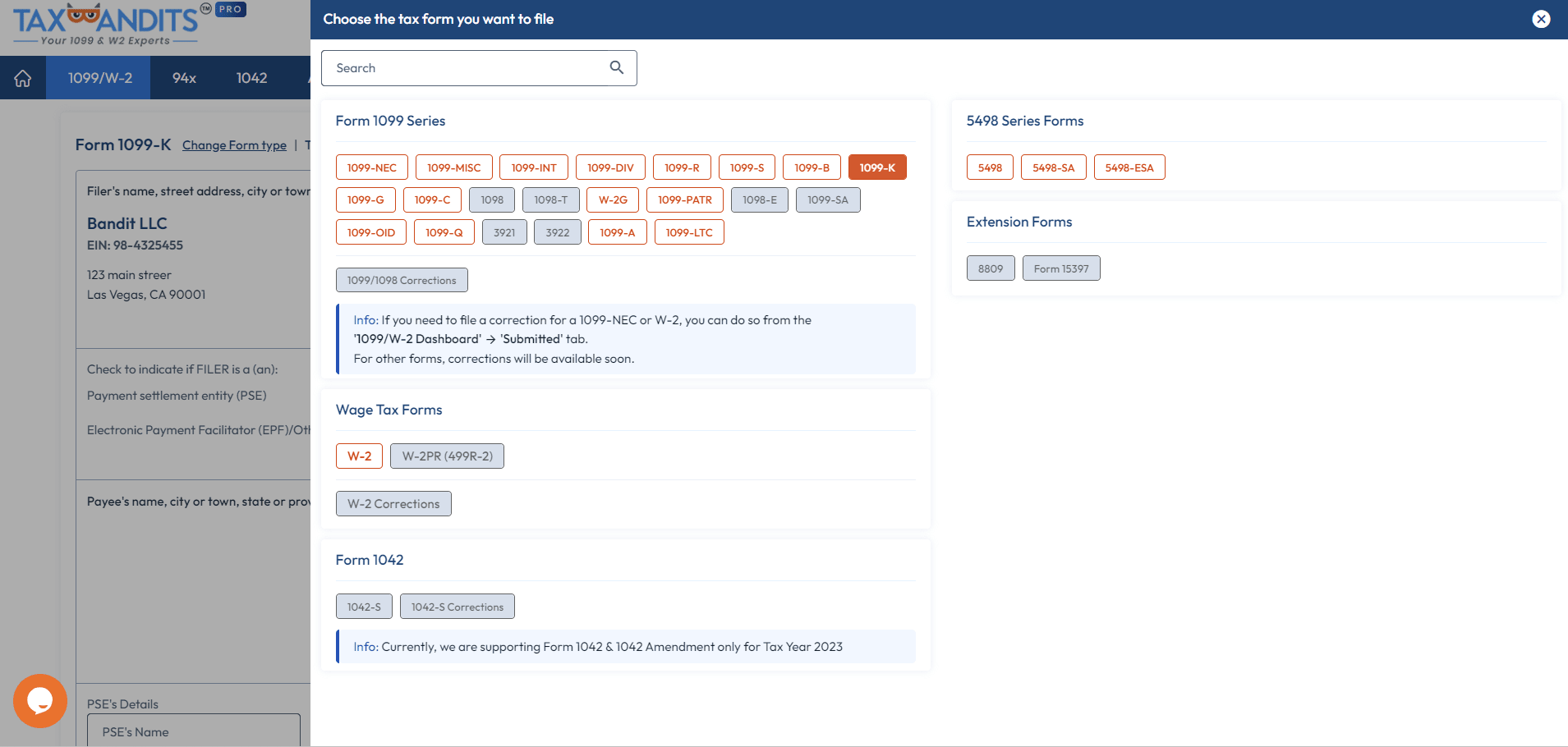Viewport: 1568px width, 747px height.
Task: Select extension form 8809
Action: coord(991,268)
